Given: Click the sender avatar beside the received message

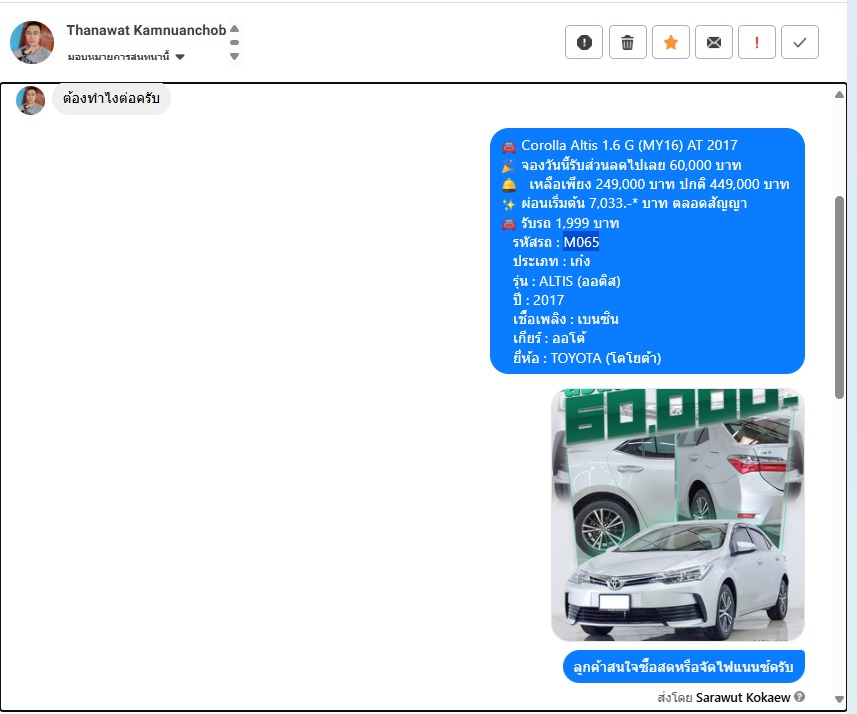Looking at the screenshot, I should coord(31,100).
